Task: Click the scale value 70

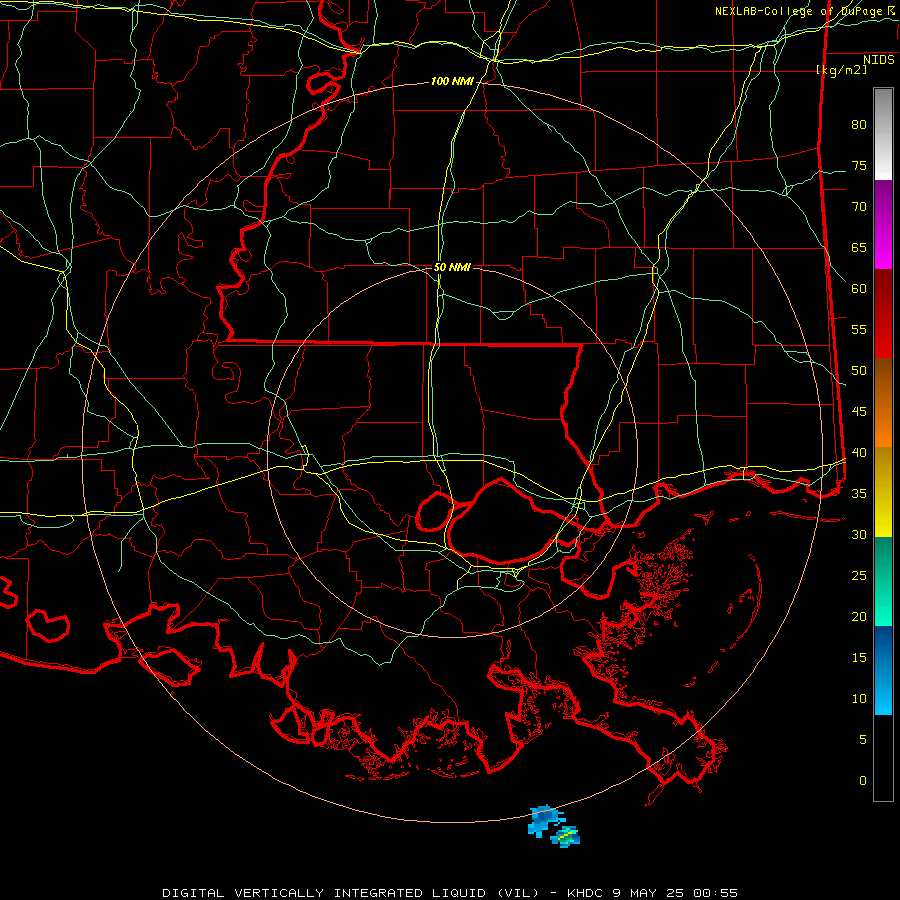Action: [x=859, y=207]
